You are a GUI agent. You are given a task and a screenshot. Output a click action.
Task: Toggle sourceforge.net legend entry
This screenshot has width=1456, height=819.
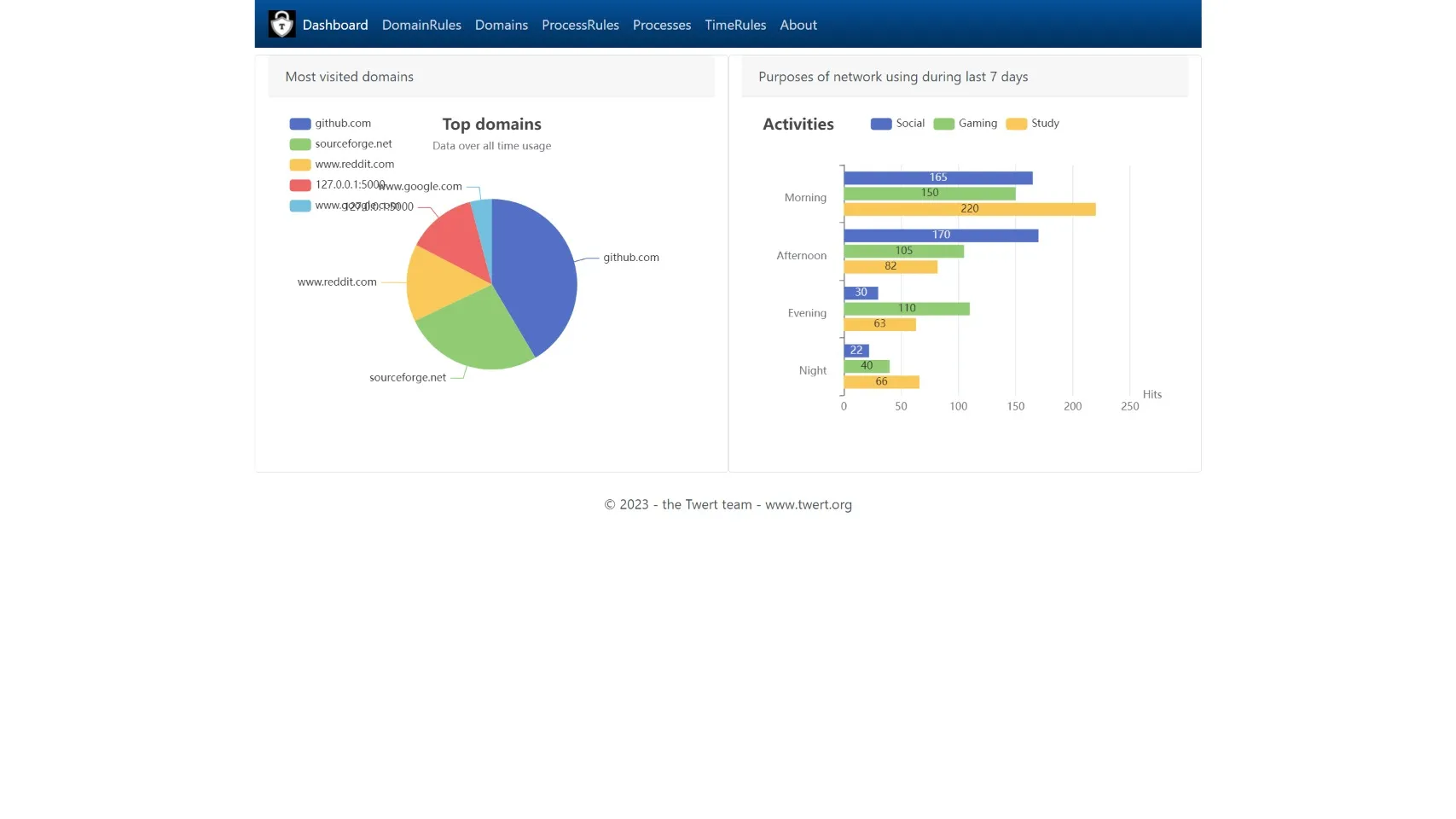[x=341, y=144]
